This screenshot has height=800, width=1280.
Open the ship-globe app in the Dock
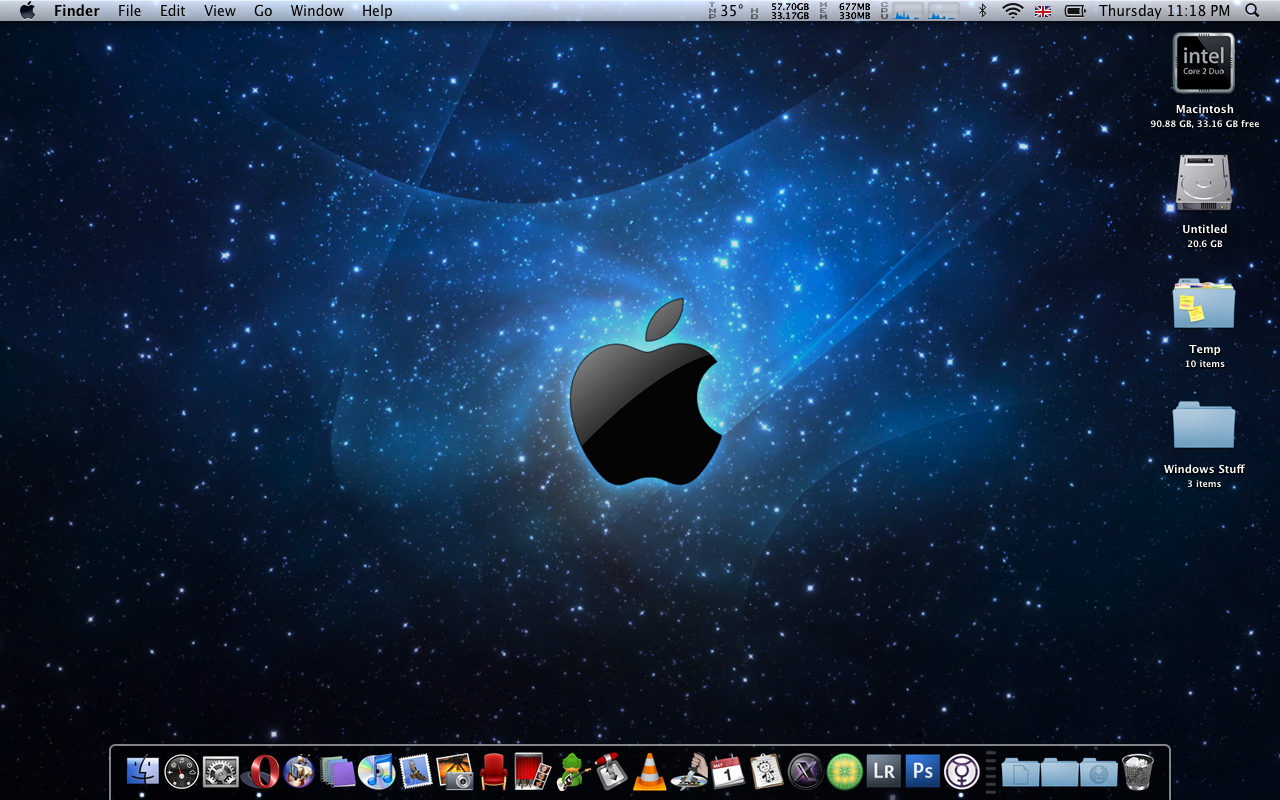click(299, 771)
